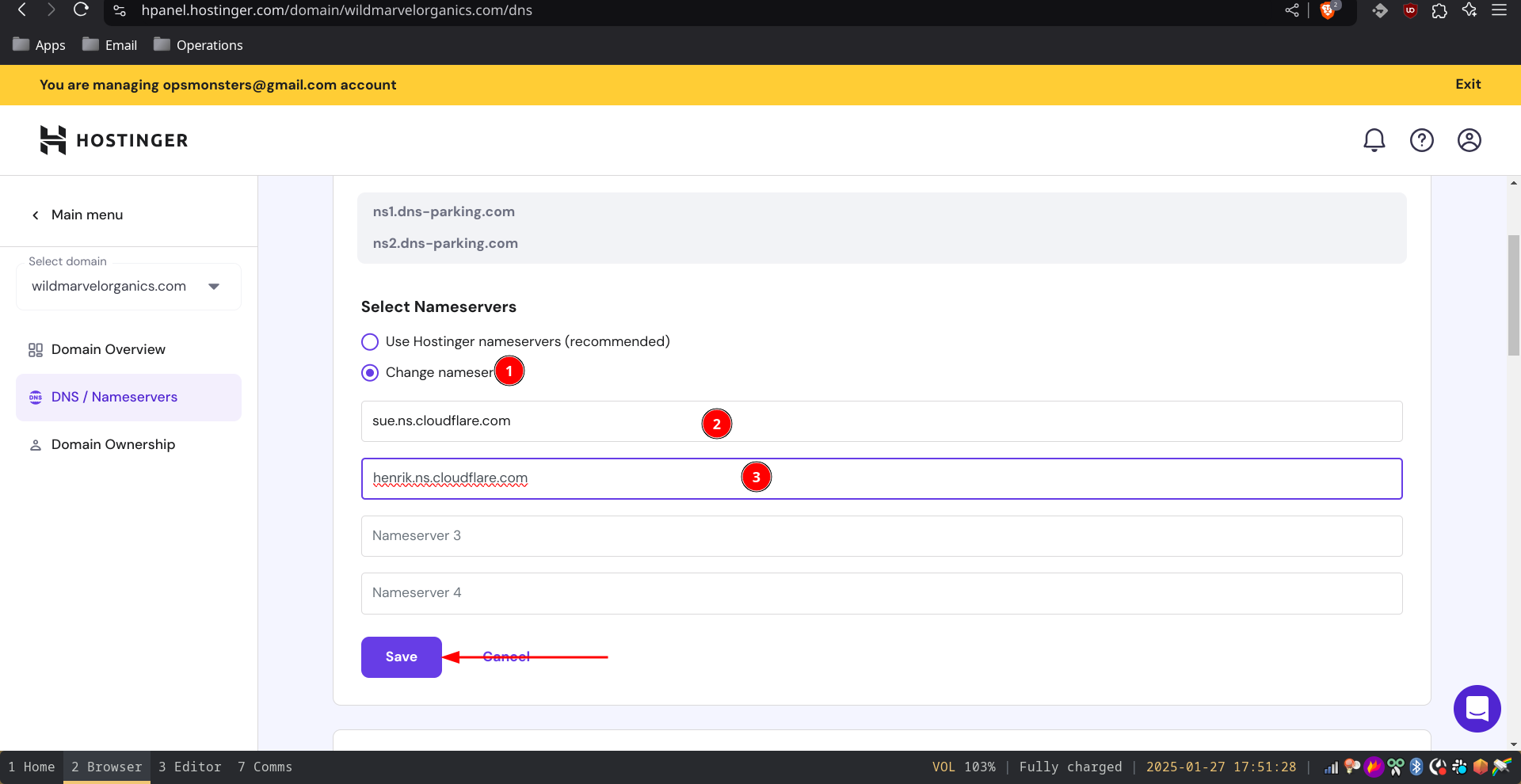Click the Save button
This screenshot has height=784, width=1521.
[x=401, y=657]
